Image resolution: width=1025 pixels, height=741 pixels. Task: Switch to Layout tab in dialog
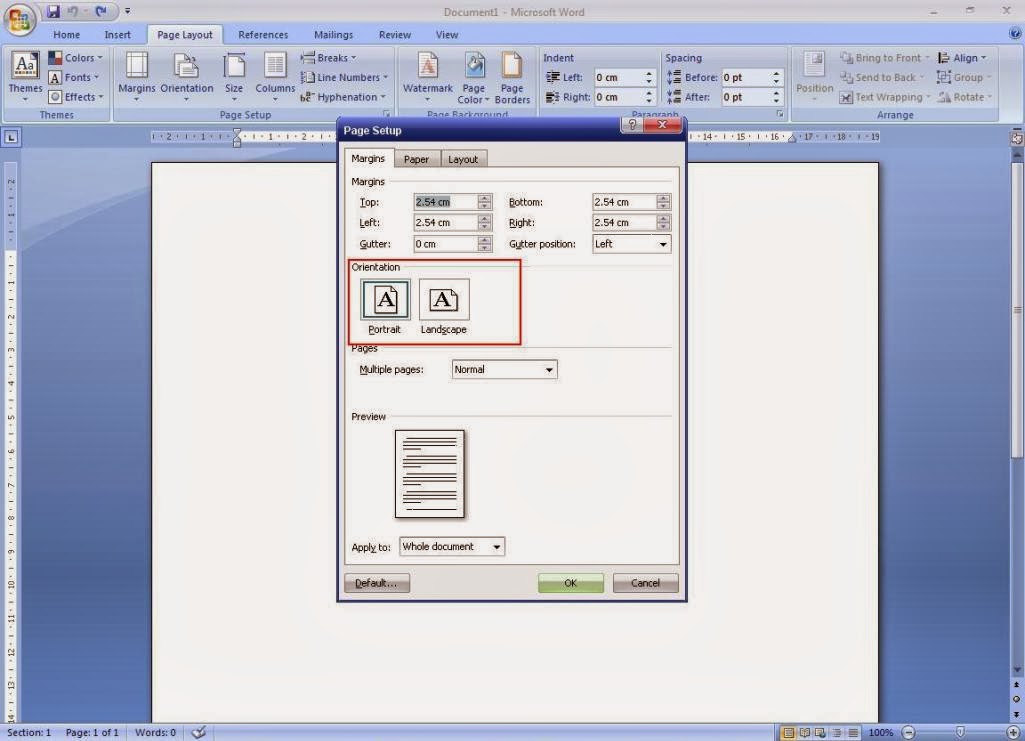click(463, 159)
